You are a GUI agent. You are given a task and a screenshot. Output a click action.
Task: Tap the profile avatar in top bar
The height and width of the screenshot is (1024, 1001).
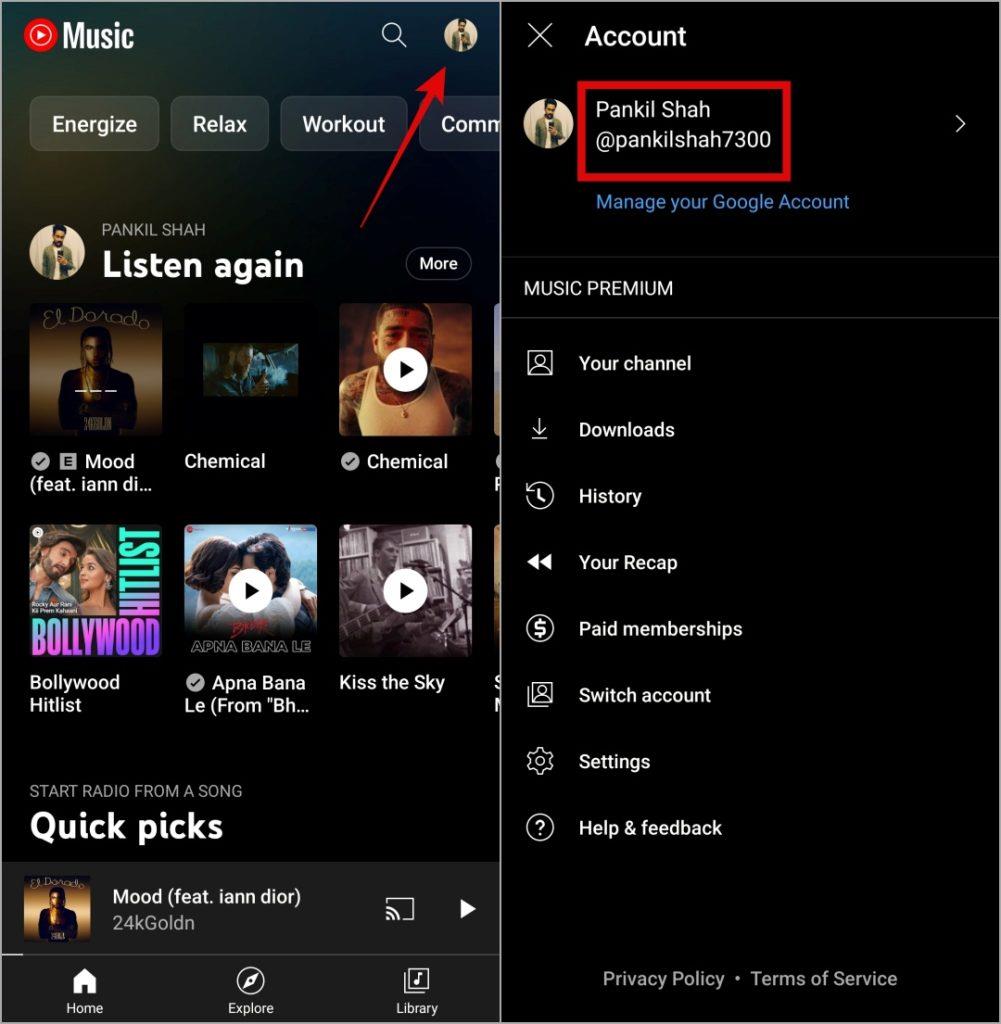coord(460,35)
